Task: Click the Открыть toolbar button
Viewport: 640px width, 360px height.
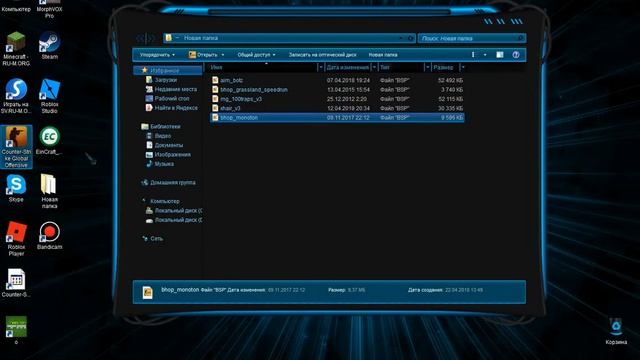Action: coord(203,55)
